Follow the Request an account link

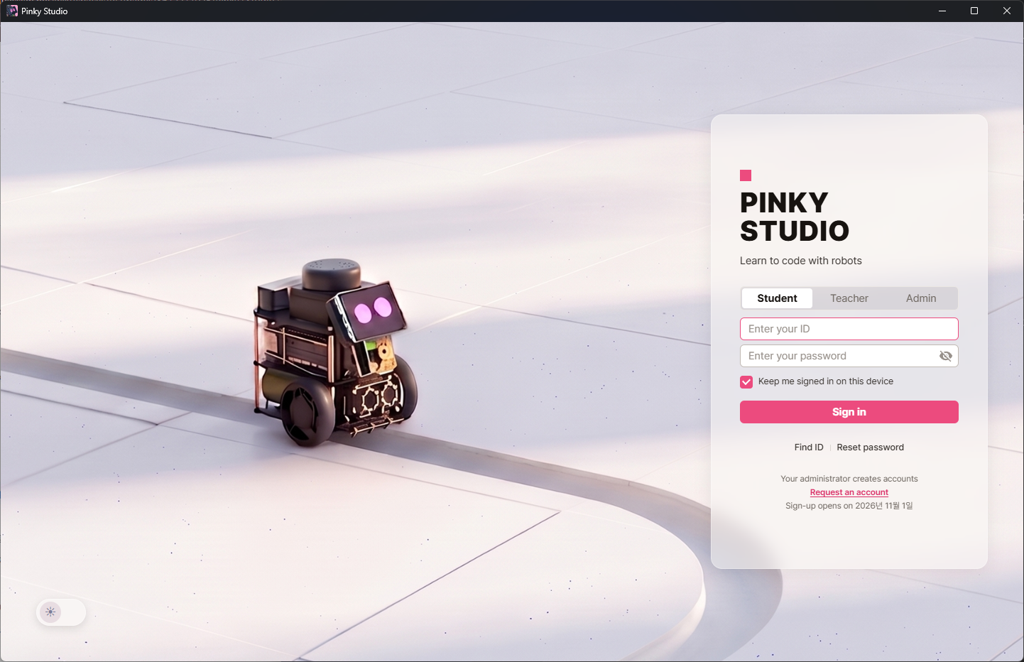pyautogui.click(x=849, y=492)
